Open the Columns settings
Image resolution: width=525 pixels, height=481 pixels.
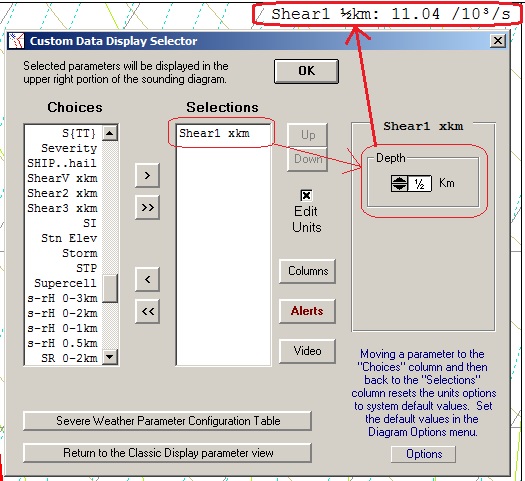coord(307,271)
